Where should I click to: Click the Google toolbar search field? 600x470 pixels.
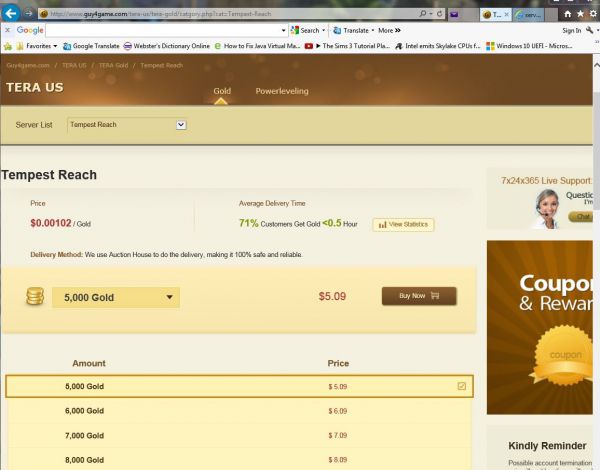[x=170, y=30]
